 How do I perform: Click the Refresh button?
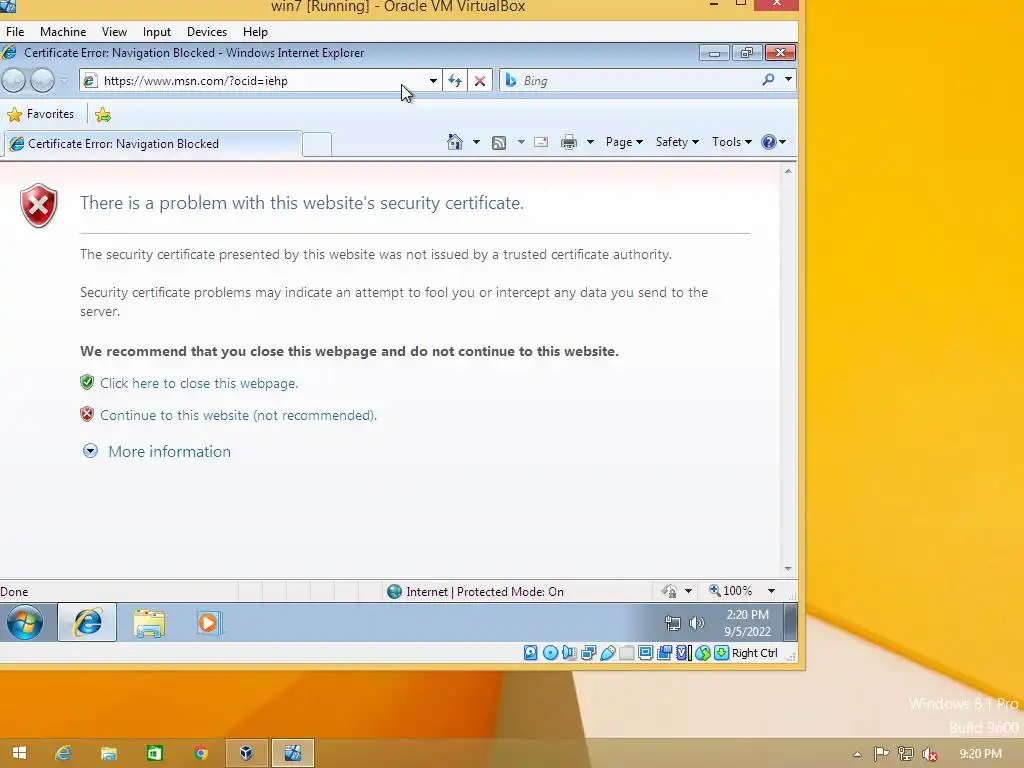tap(455, 80)
